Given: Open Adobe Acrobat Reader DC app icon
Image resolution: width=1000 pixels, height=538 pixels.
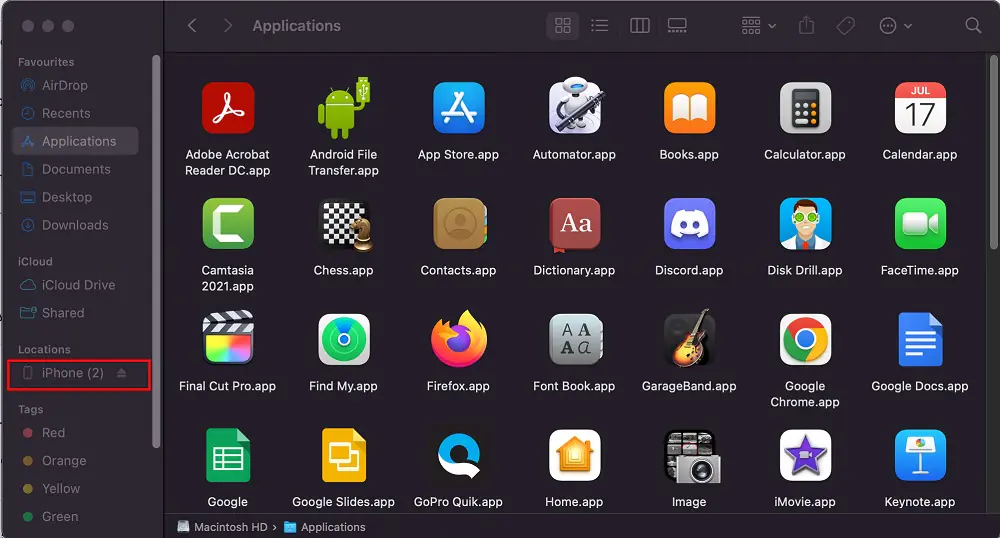Looking at the screenshot, I should (228, 108).
